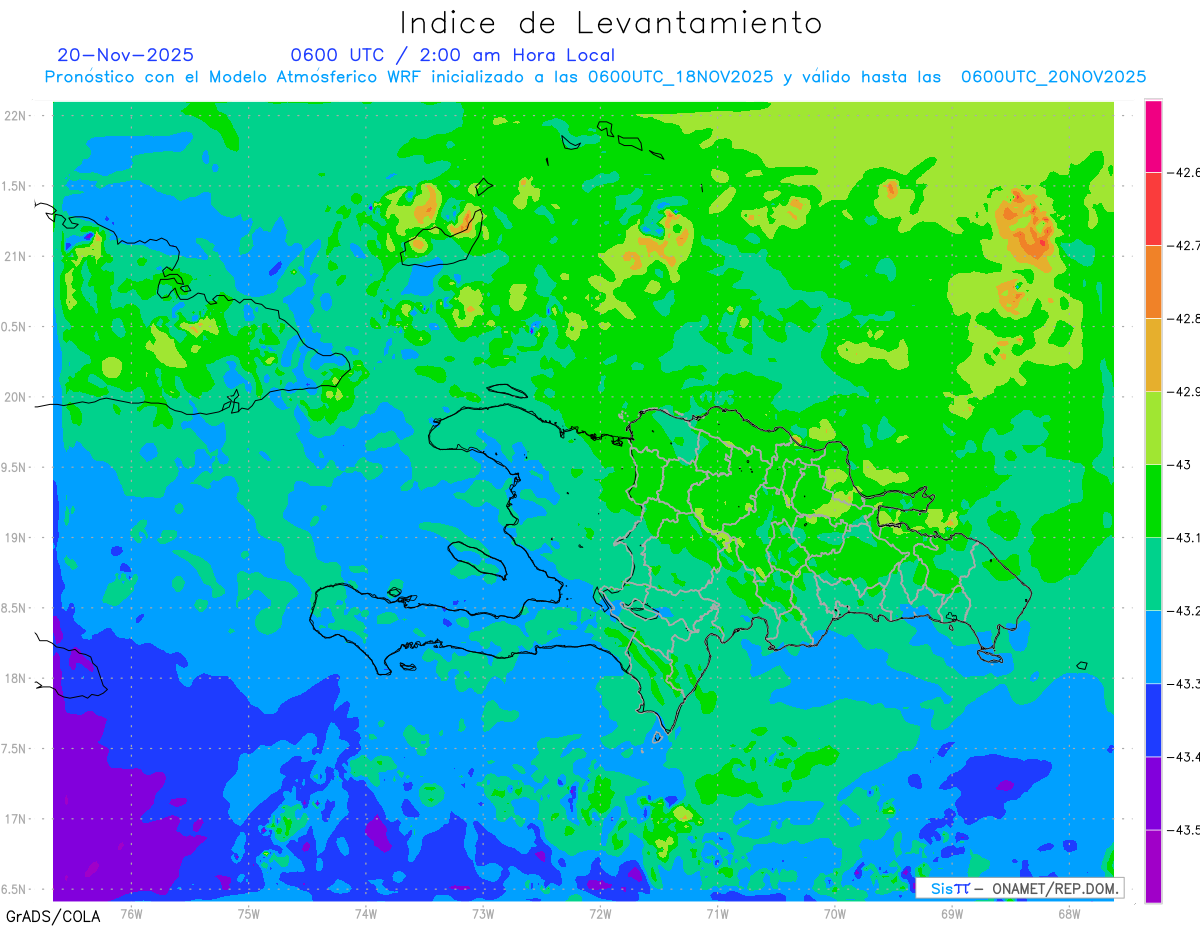Click the "17N" latitude label
Screen dimensions: 1200x927
point(17,819)
